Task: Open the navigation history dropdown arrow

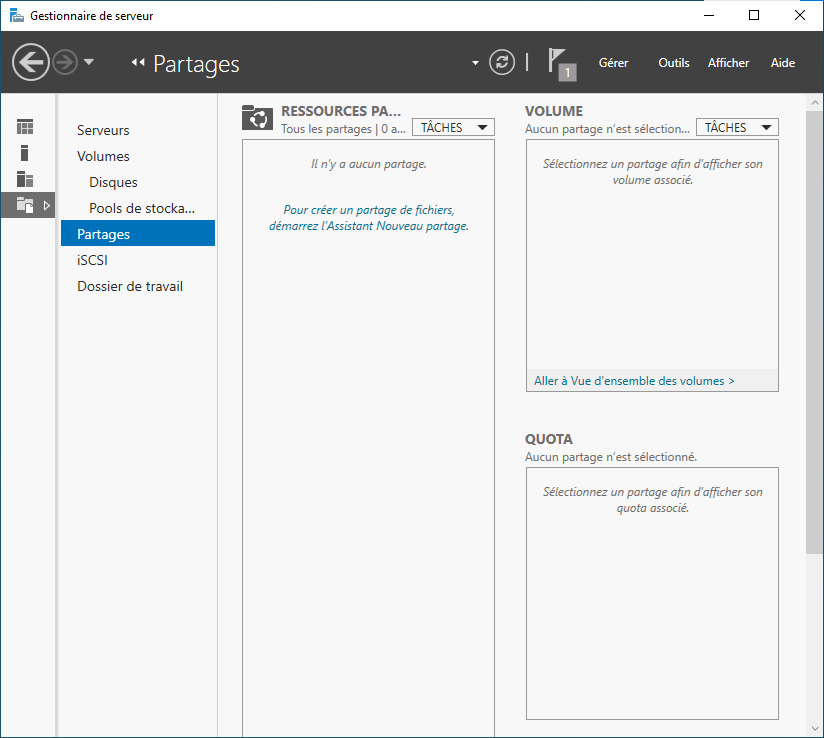Action: 89,62
